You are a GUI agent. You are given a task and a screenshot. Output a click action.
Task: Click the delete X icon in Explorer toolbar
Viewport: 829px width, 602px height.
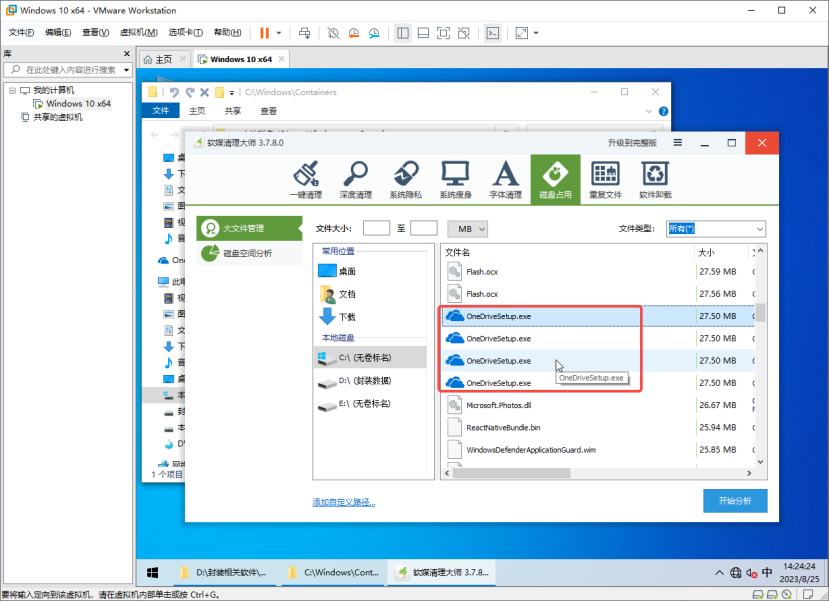point(205,92)
